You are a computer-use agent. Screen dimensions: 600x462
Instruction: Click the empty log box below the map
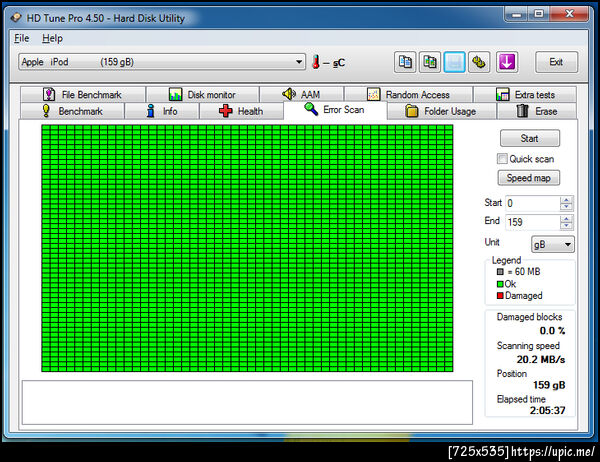coord(247,402)
